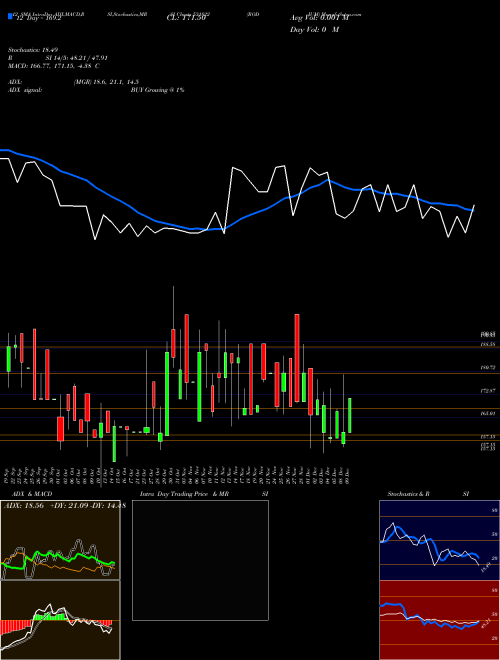Click the "Avg Vol: 0.001 M" text
This screenshot has height=660, width=500.
(x=319, y=18)
